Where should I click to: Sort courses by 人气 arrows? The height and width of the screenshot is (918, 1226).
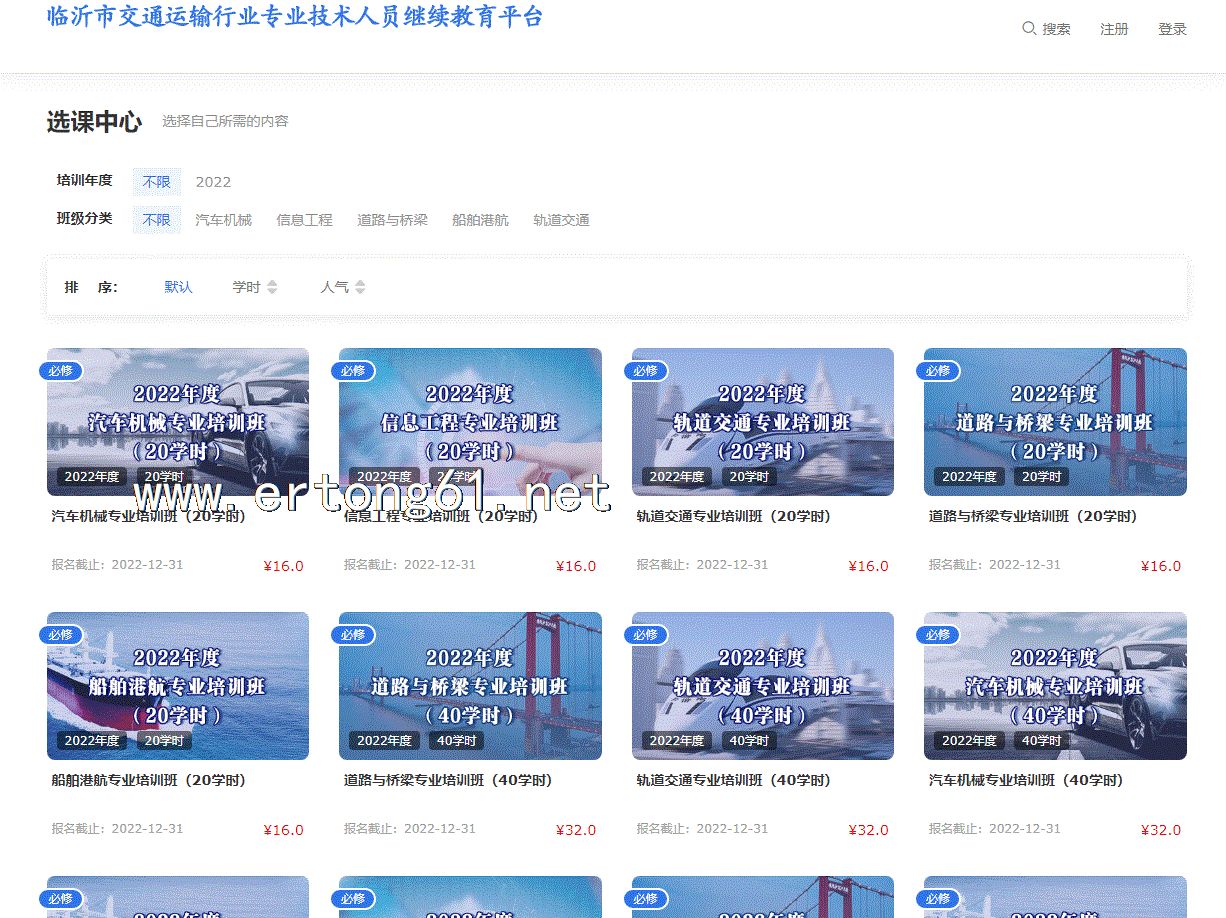coord(360,287)
